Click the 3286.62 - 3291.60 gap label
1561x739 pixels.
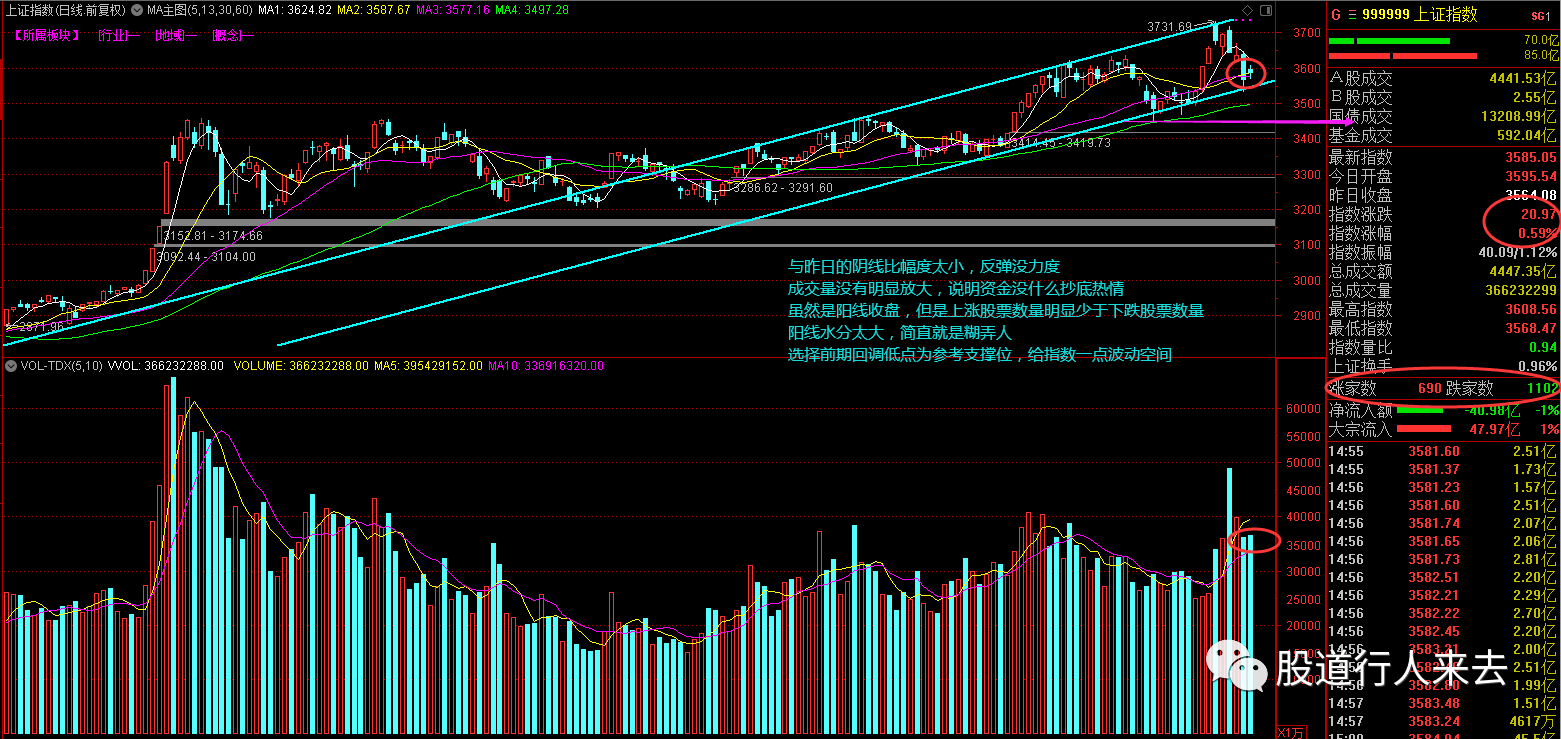click(782, 187)
